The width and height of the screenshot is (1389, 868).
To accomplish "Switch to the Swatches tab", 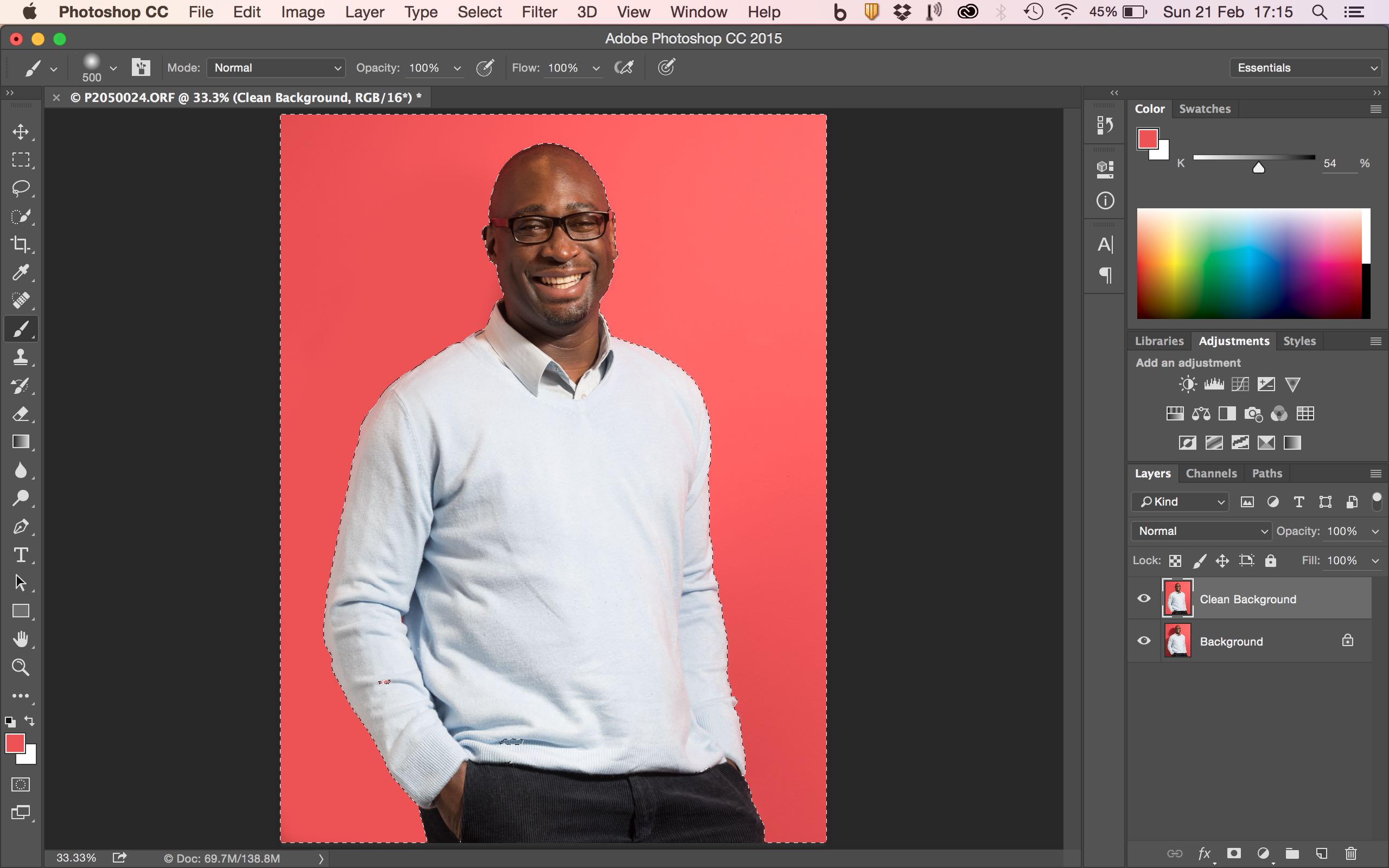I will pos(1204,109).
